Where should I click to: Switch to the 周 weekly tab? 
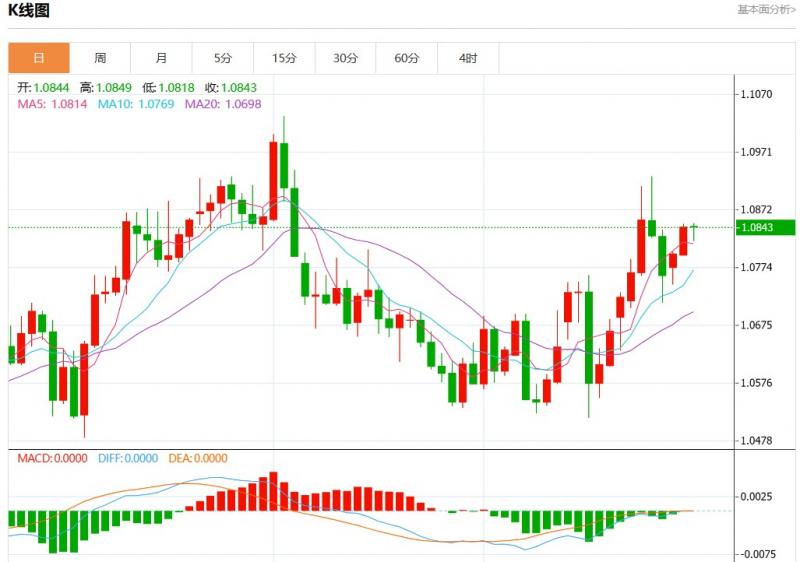coord(100,58)
